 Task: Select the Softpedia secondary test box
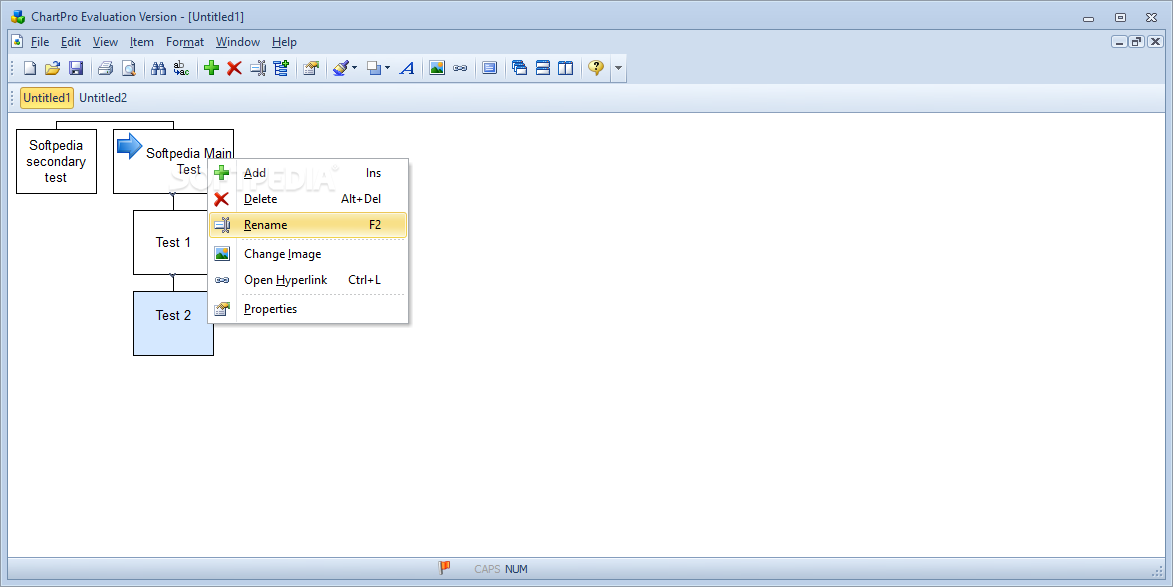[x=56, y=162]
